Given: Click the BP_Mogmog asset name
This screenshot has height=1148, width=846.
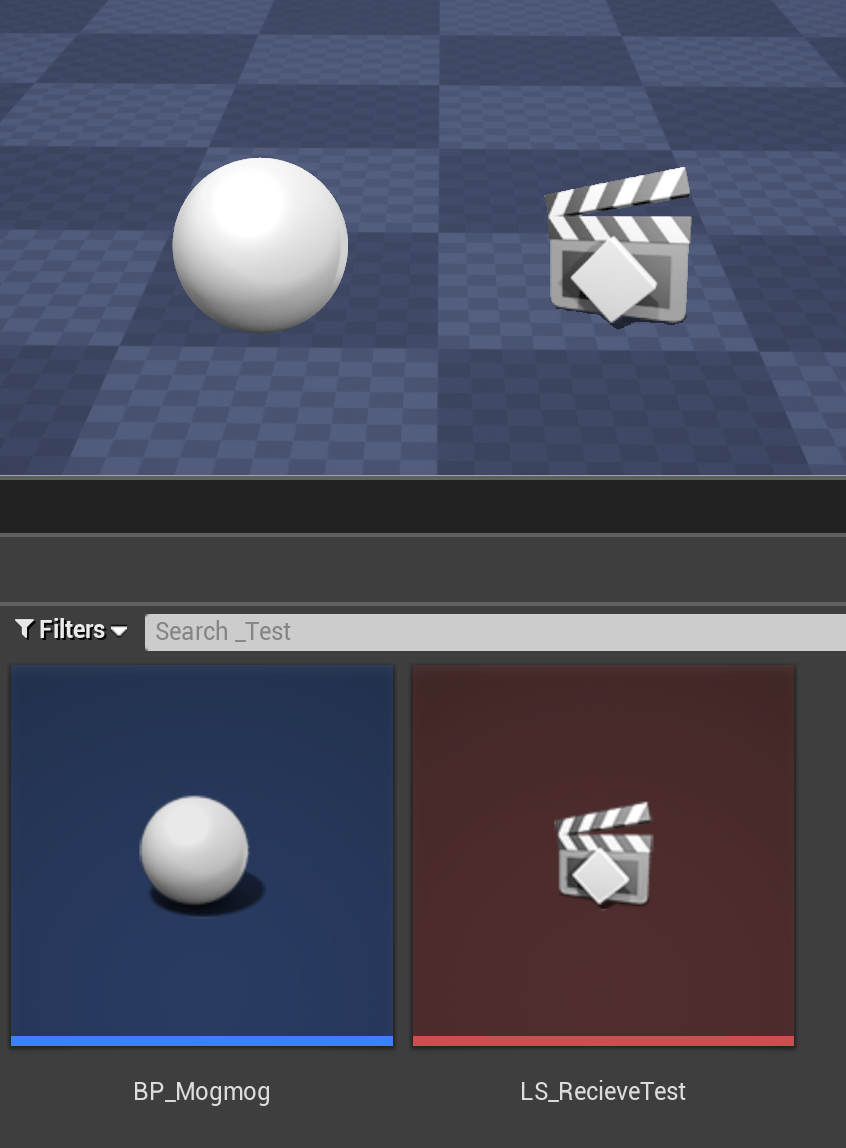Looking at the screenshot, I should tap(202, 1092).
